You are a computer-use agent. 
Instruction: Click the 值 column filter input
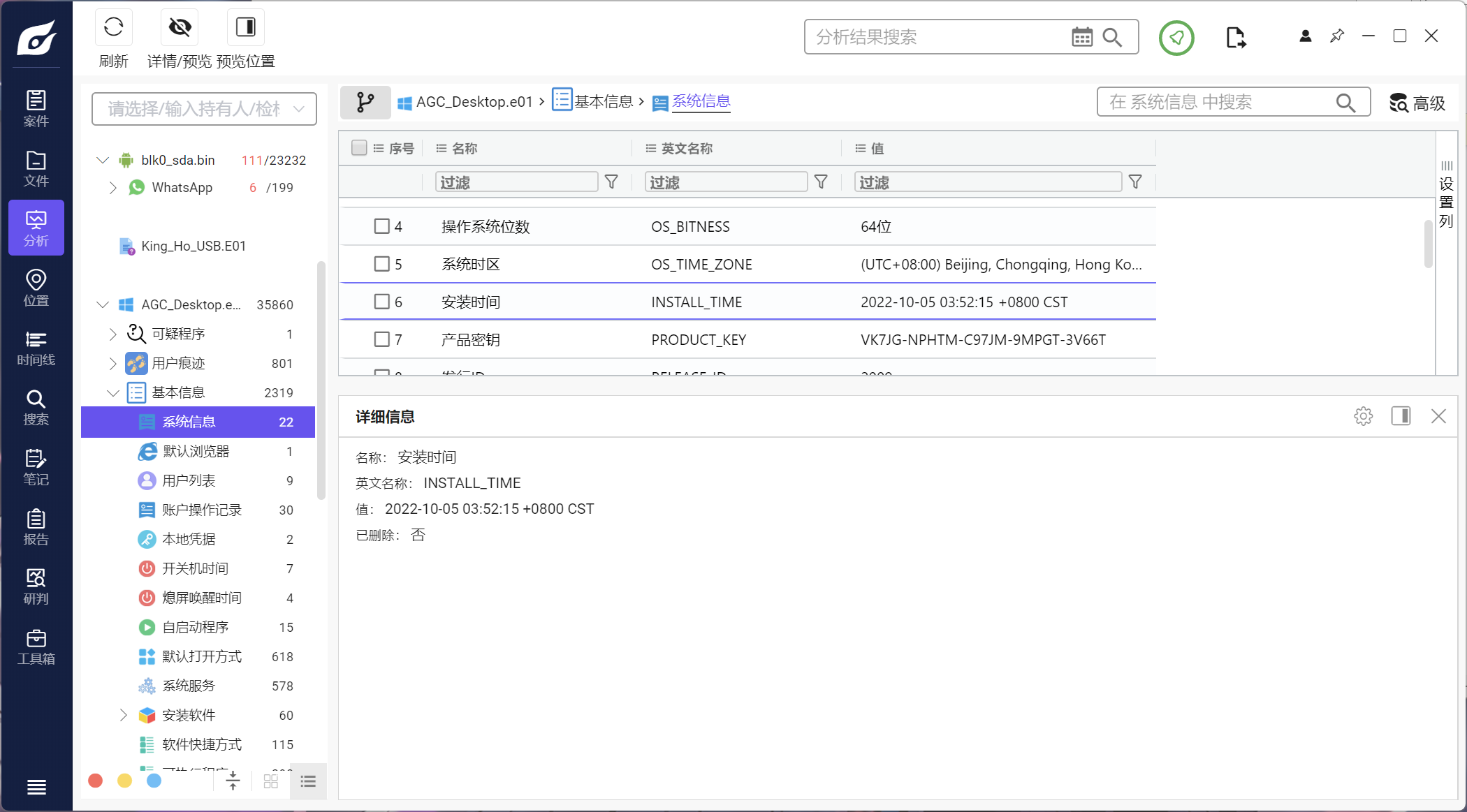coord(988,182)
